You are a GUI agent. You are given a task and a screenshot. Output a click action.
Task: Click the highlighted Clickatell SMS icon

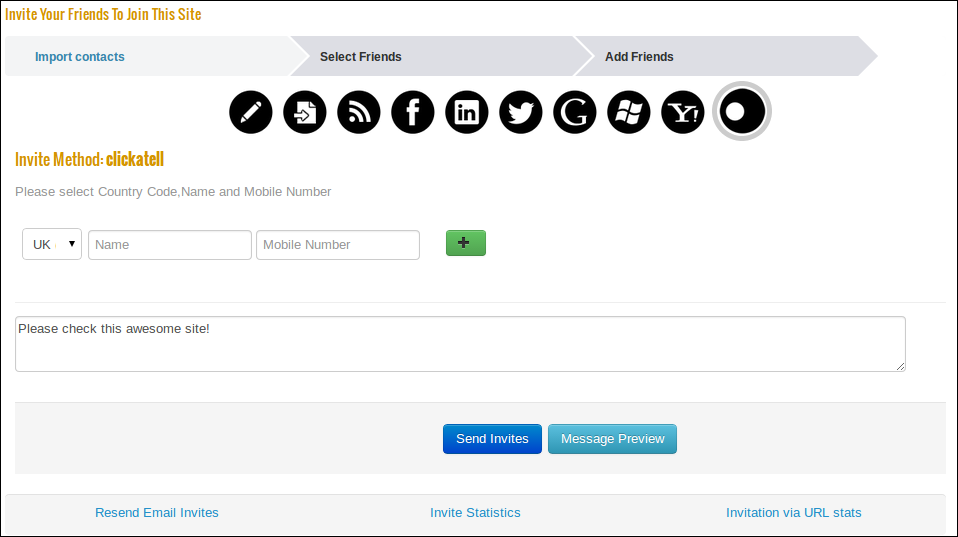tap(741, 111)
